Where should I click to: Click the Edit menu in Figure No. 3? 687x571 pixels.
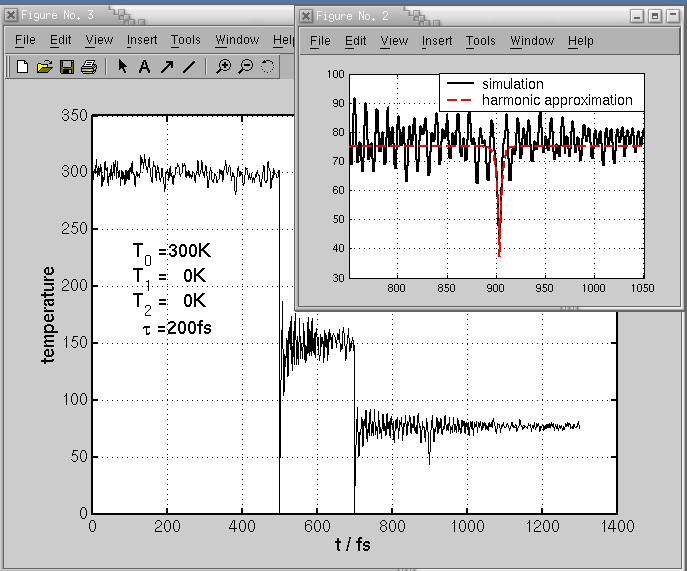(x=61, y=40)
